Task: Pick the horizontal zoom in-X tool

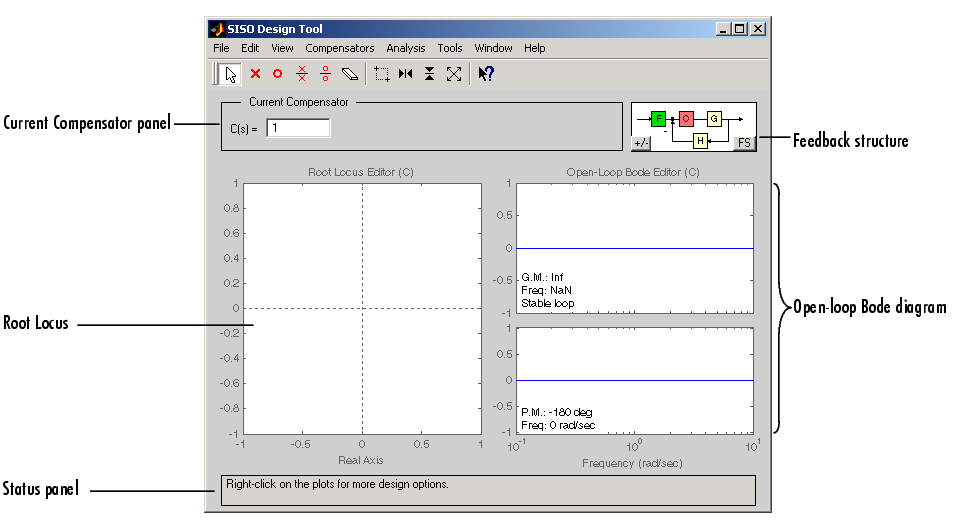Action: click(x=405, y=74)
